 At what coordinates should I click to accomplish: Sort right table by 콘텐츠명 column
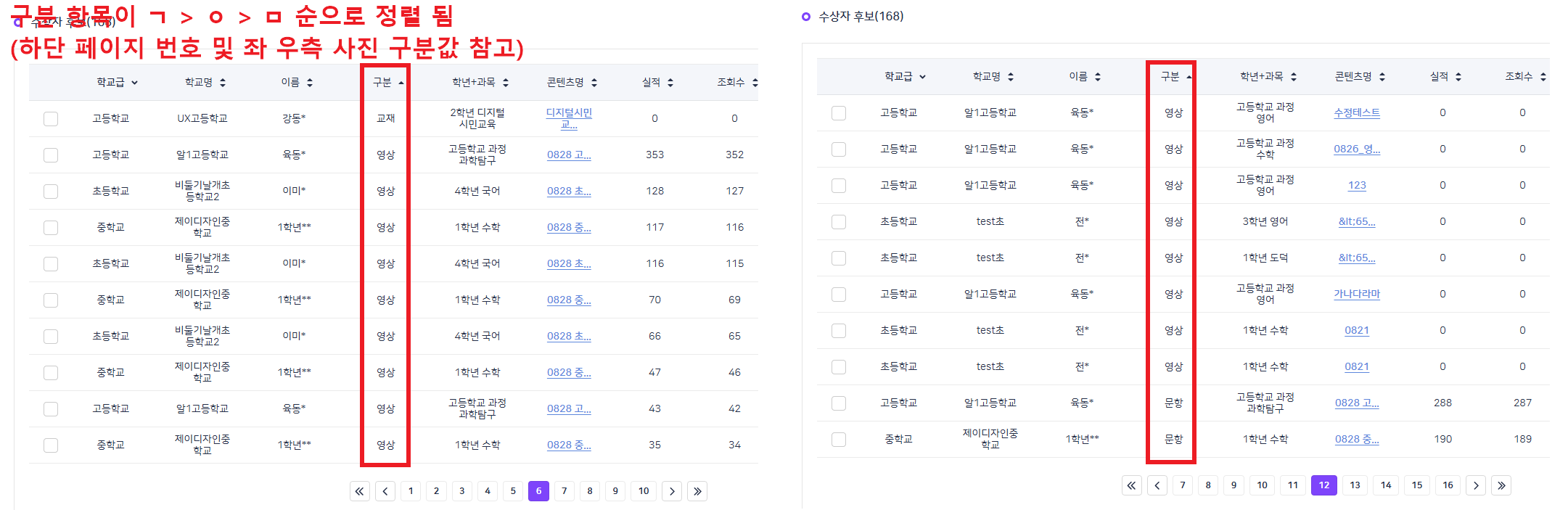coord(1382,77)
